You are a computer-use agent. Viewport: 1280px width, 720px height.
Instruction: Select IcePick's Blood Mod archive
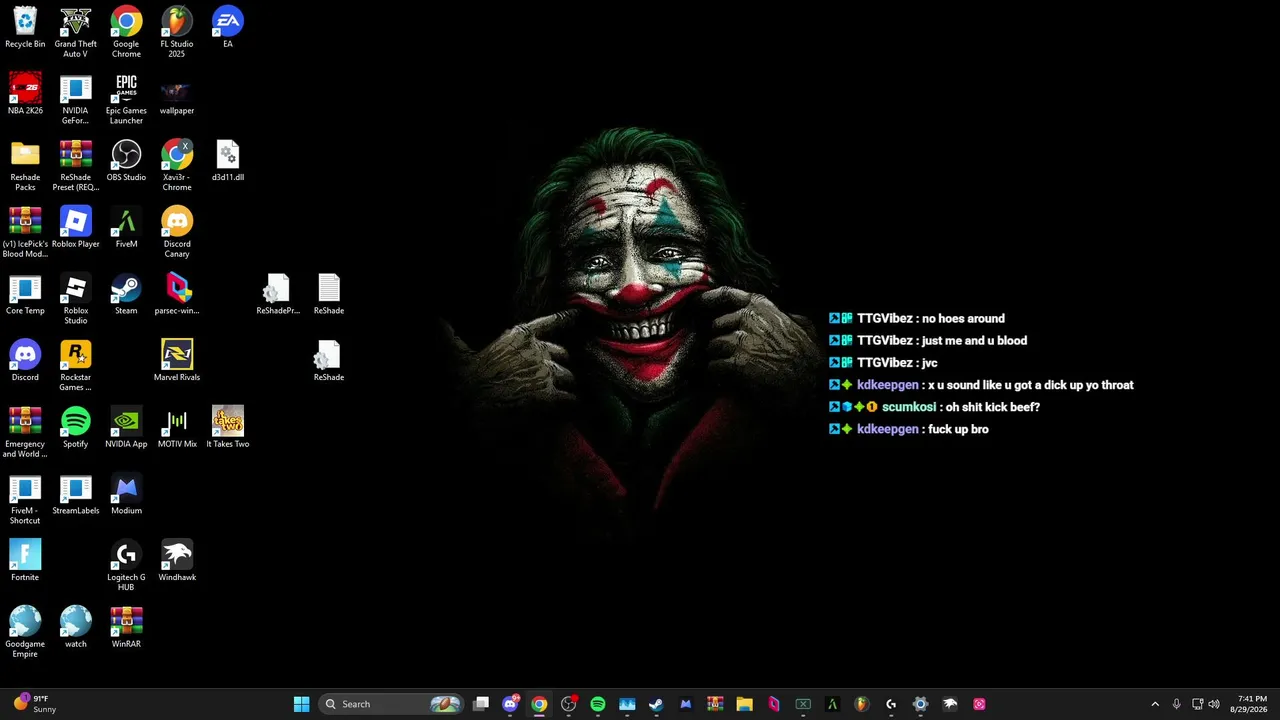coord(25,233)
